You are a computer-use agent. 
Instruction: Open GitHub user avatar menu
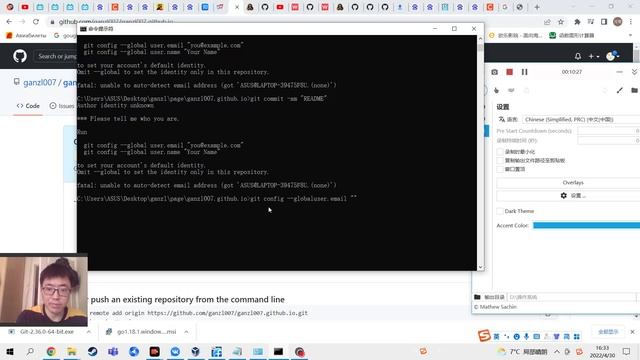pyautogui.click(x=612, y=56)
